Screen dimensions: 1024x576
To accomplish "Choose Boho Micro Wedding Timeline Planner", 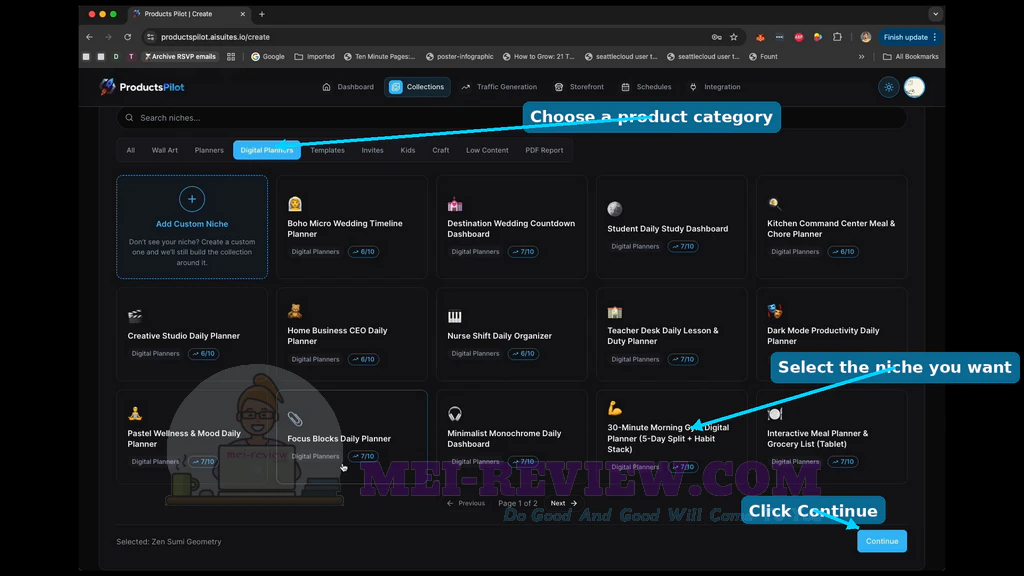I will 352,227.
